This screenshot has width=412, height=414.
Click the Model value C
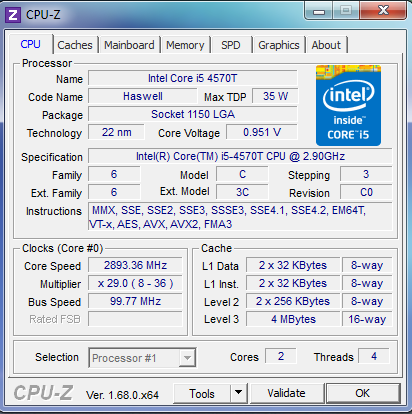[x=242, y=174]
